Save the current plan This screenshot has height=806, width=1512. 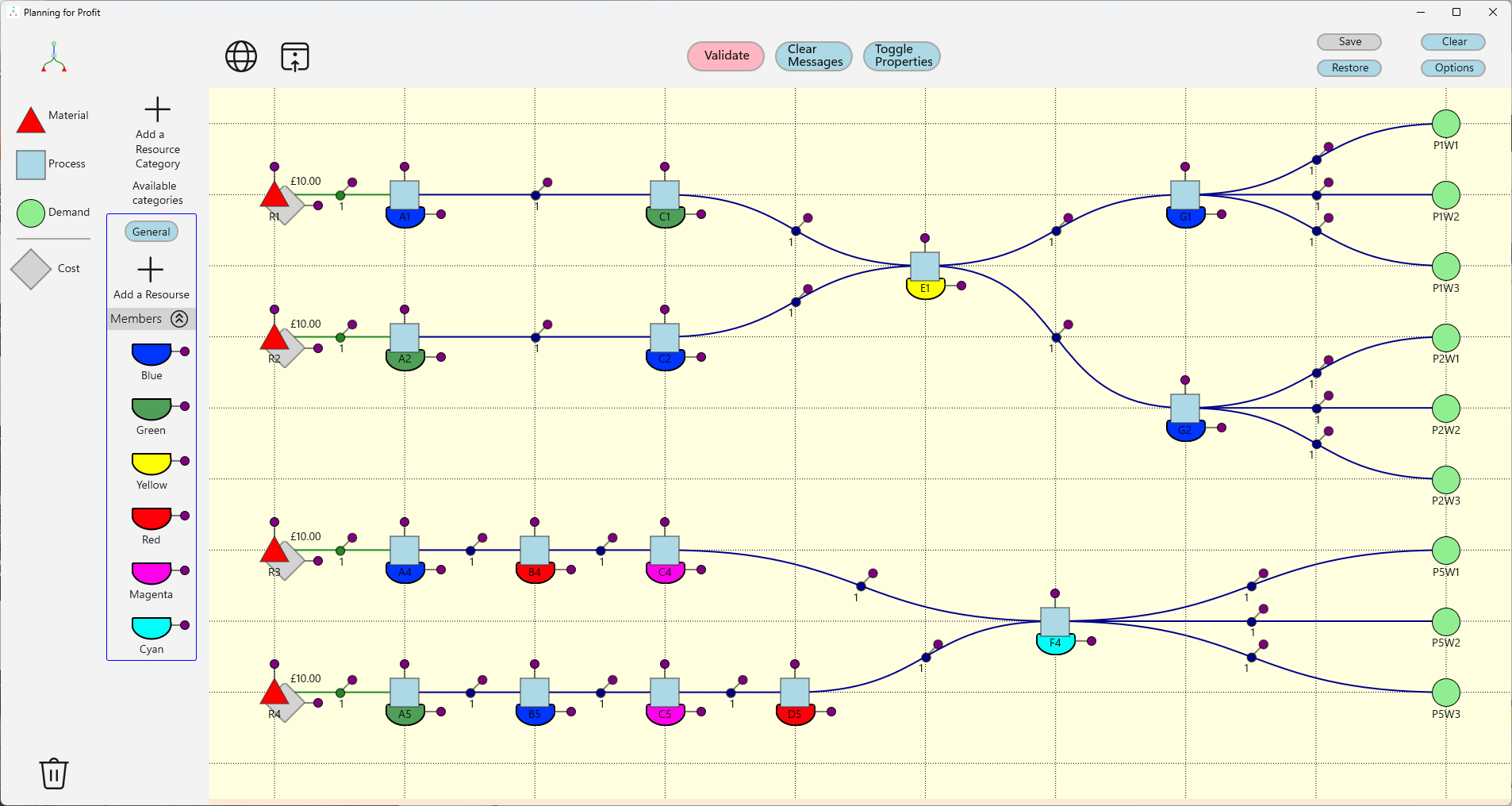point(1349,41)
